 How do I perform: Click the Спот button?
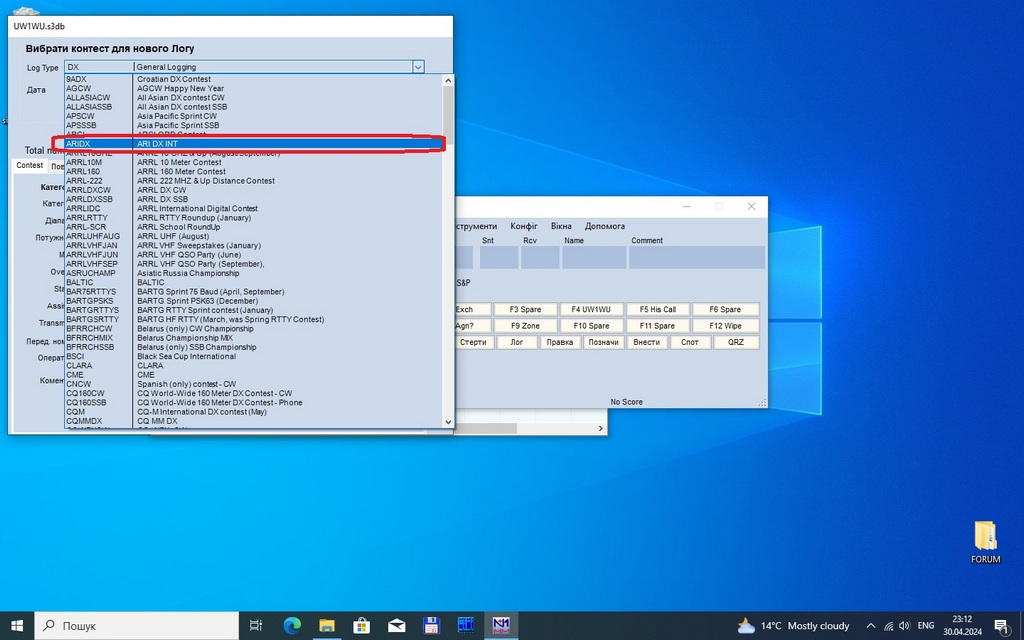(690, 342)
